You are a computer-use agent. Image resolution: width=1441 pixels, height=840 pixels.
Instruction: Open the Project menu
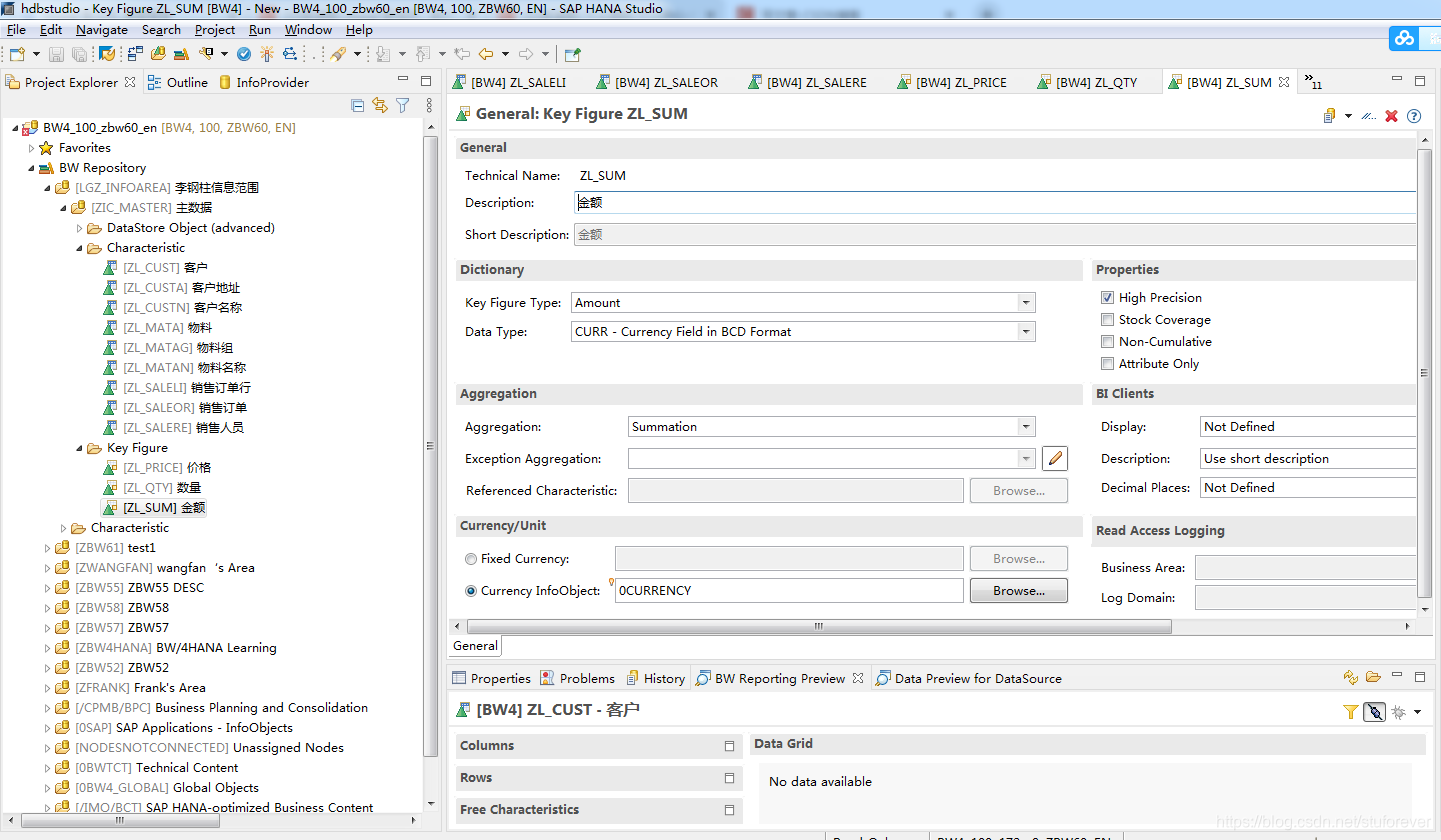pyautogui.click(x=215, y=30)
